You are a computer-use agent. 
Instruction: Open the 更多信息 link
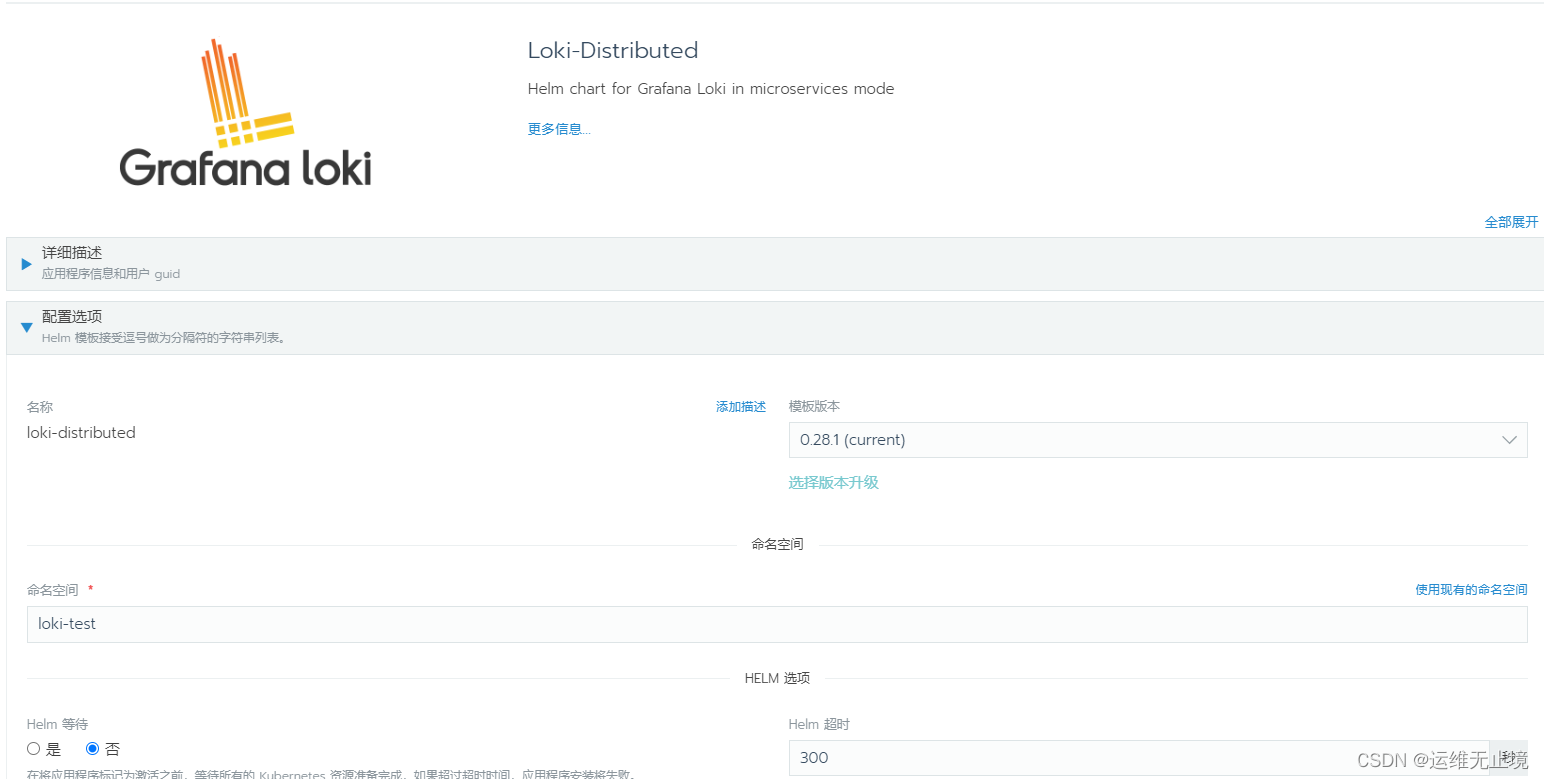[x=557, y=128]
